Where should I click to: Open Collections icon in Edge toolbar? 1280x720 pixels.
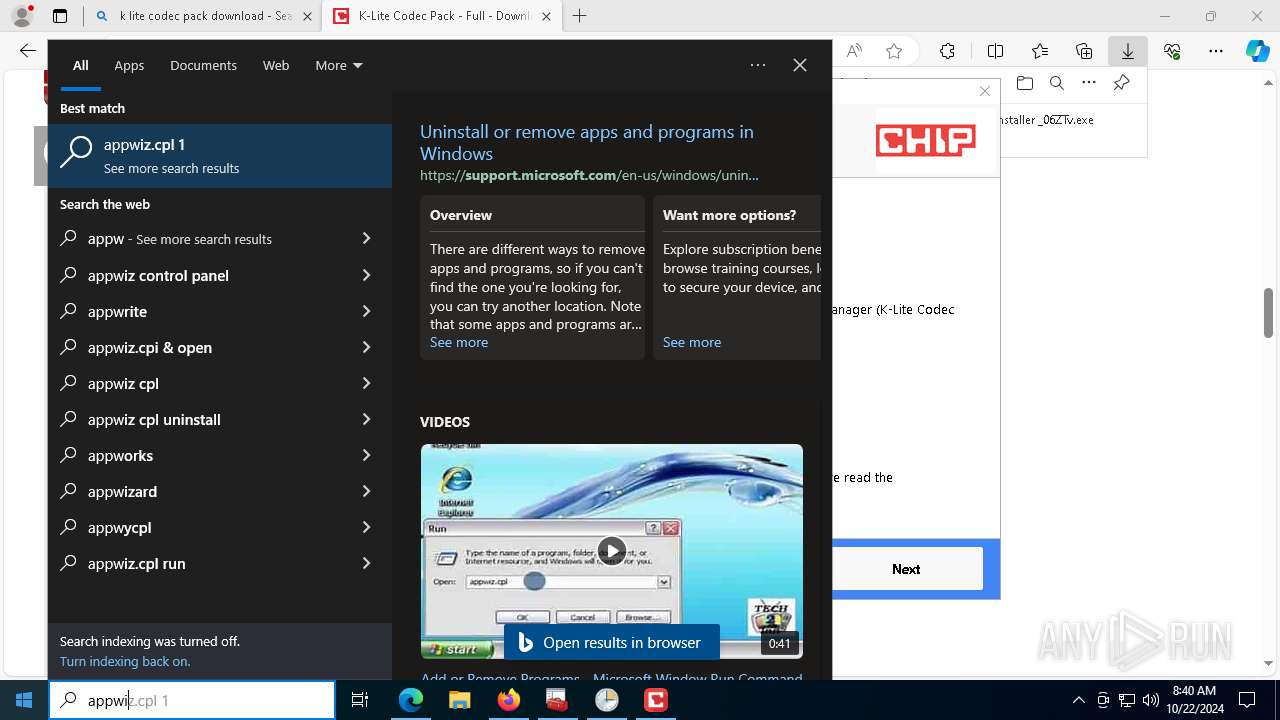1084,51
